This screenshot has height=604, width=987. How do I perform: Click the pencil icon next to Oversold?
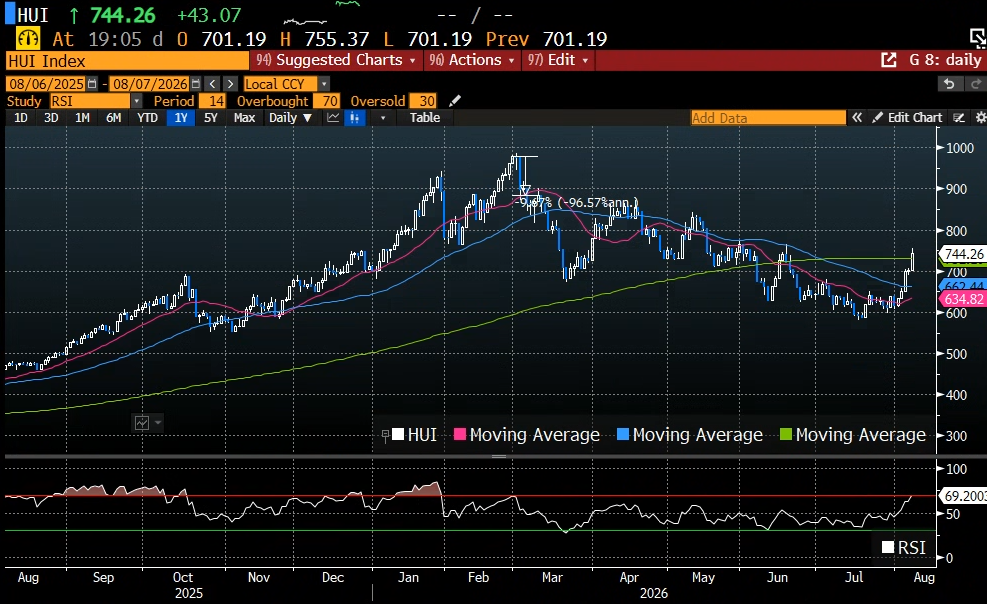pyautogui.click(x=454, y=101)
